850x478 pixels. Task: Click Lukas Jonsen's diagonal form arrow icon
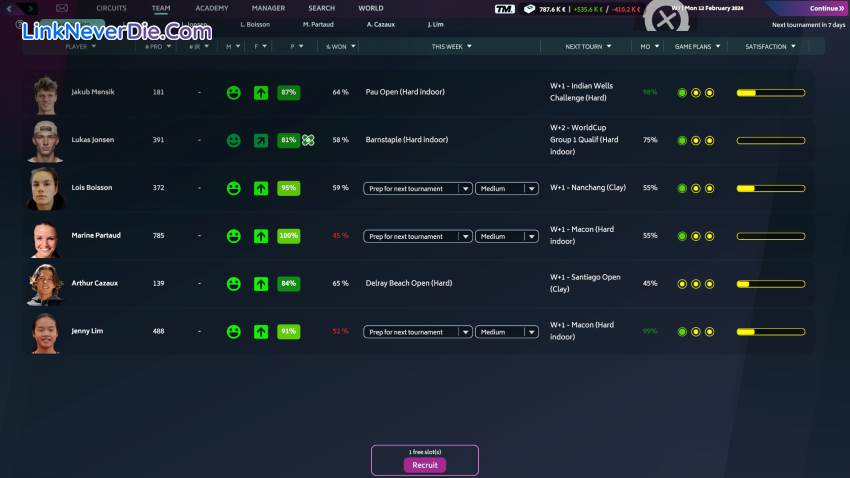[261, 141]
